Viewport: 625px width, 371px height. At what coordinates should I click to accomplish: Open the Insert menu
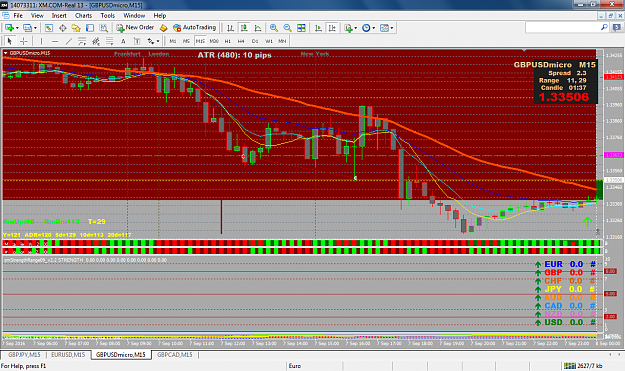(59, 16)
